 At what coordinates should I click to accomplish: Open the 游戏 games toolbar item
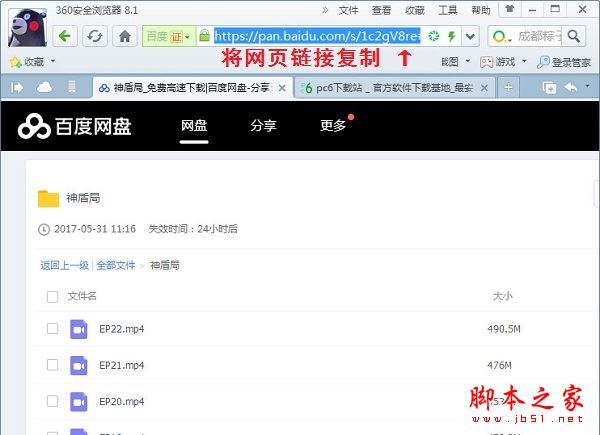497,62
